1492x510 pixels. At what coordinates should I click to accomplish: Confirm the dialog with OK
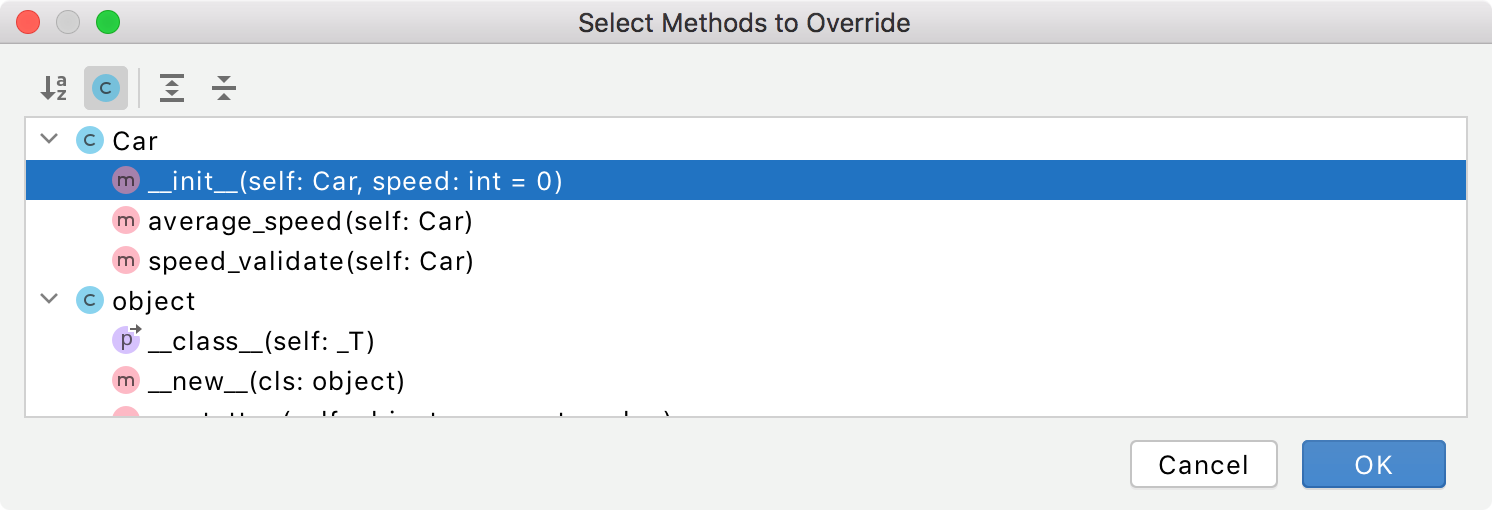[x=1374, y=465]
